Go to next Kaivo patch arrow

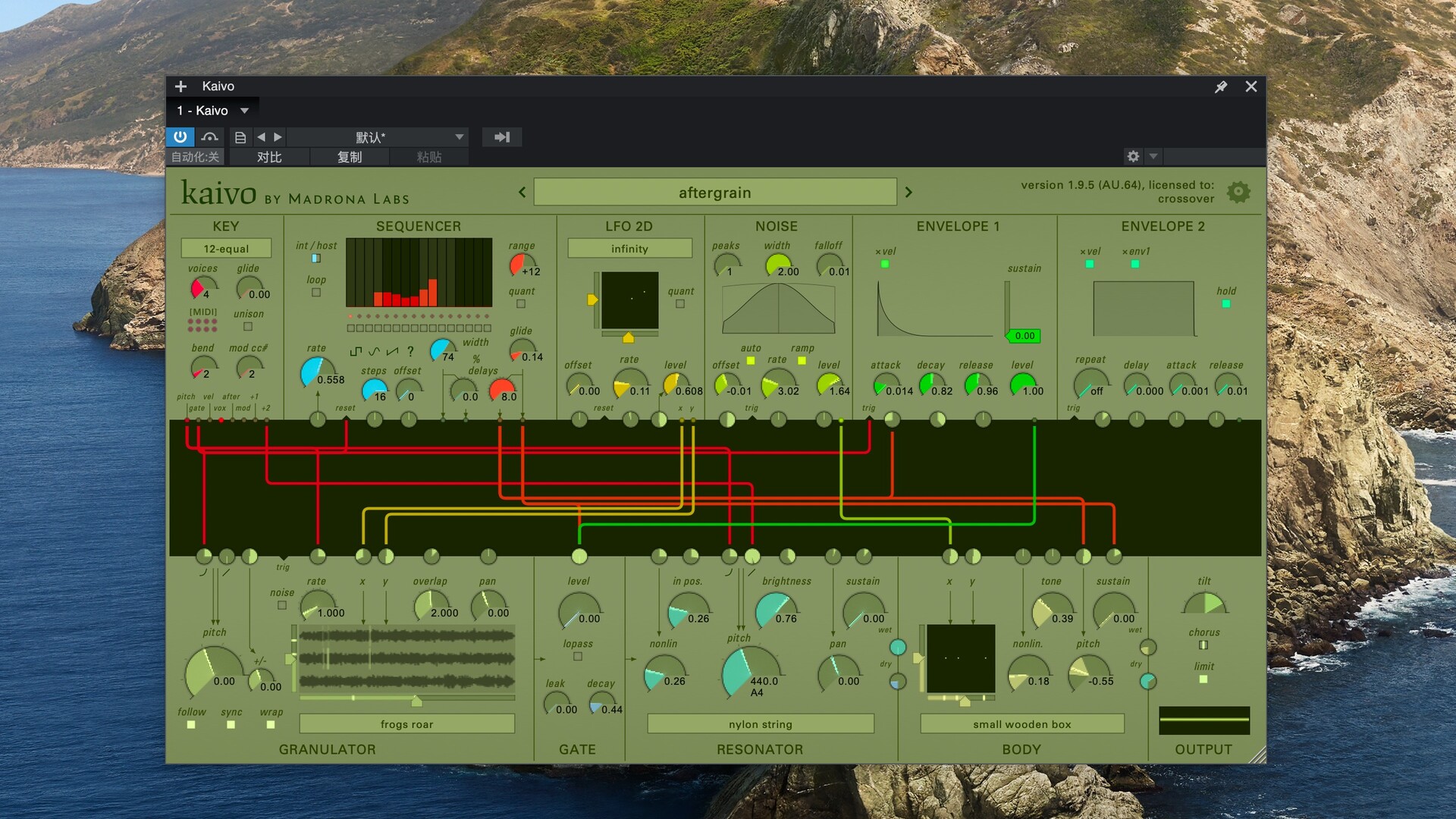coord(908,192)
